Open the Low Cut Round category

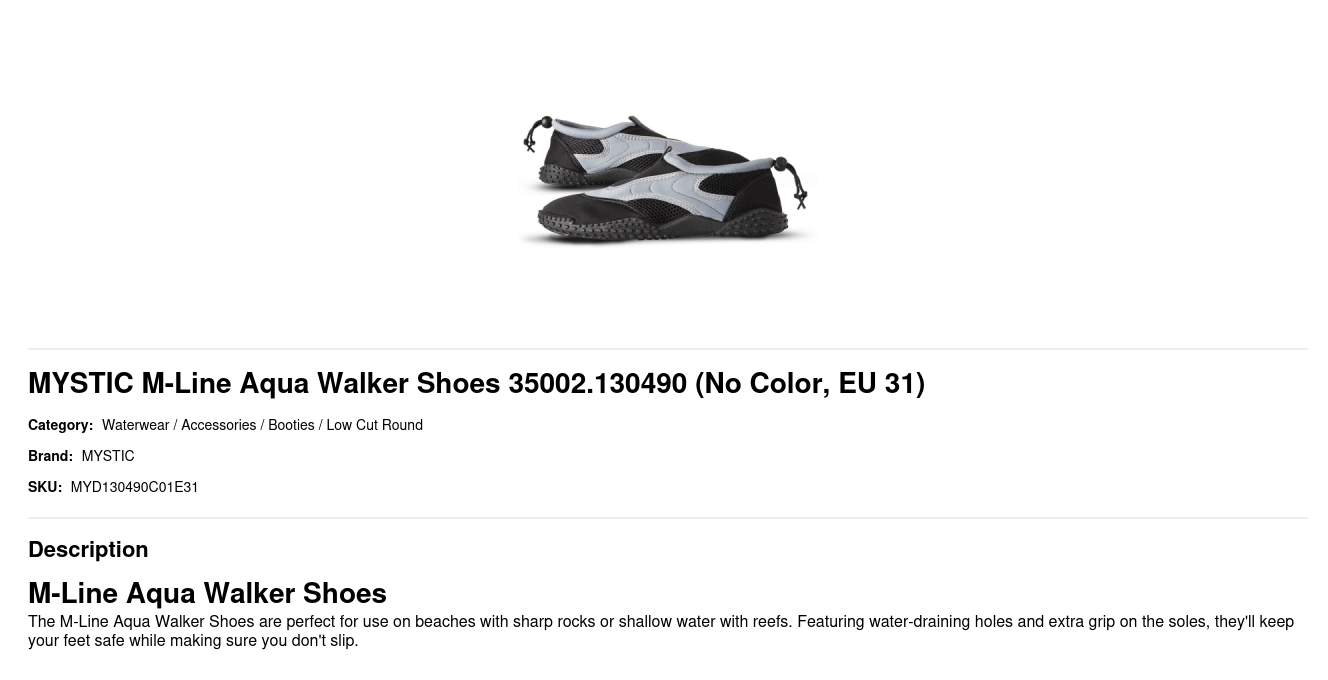374,425
